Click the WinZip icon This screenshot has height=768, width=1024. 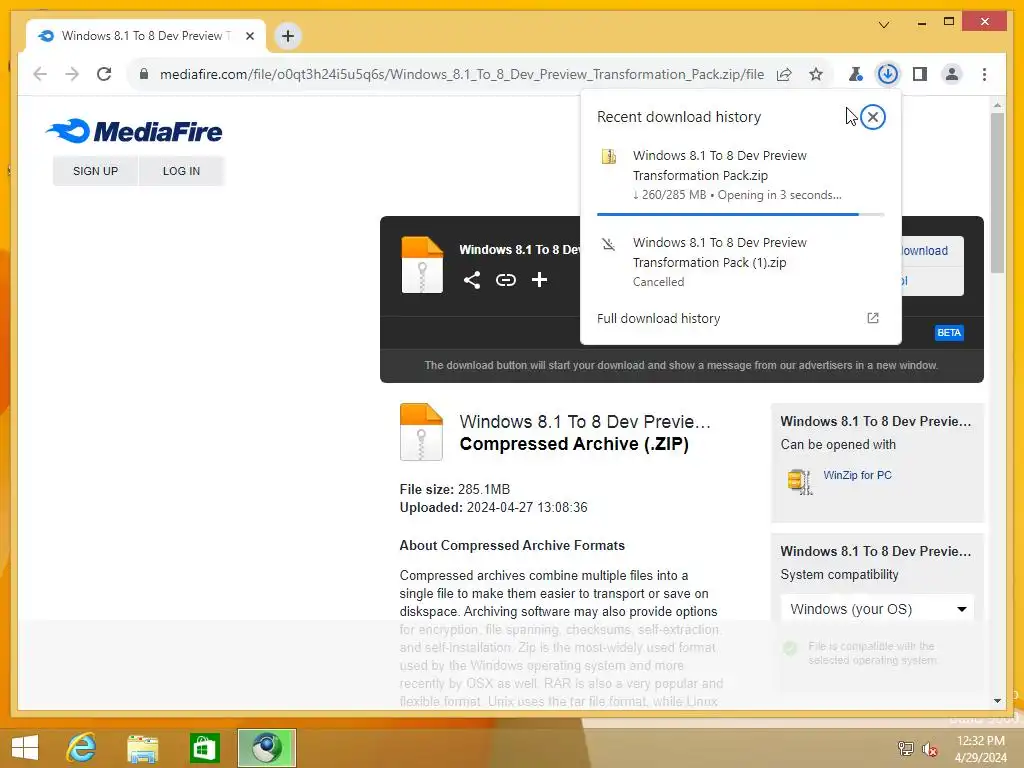(799, 481)
